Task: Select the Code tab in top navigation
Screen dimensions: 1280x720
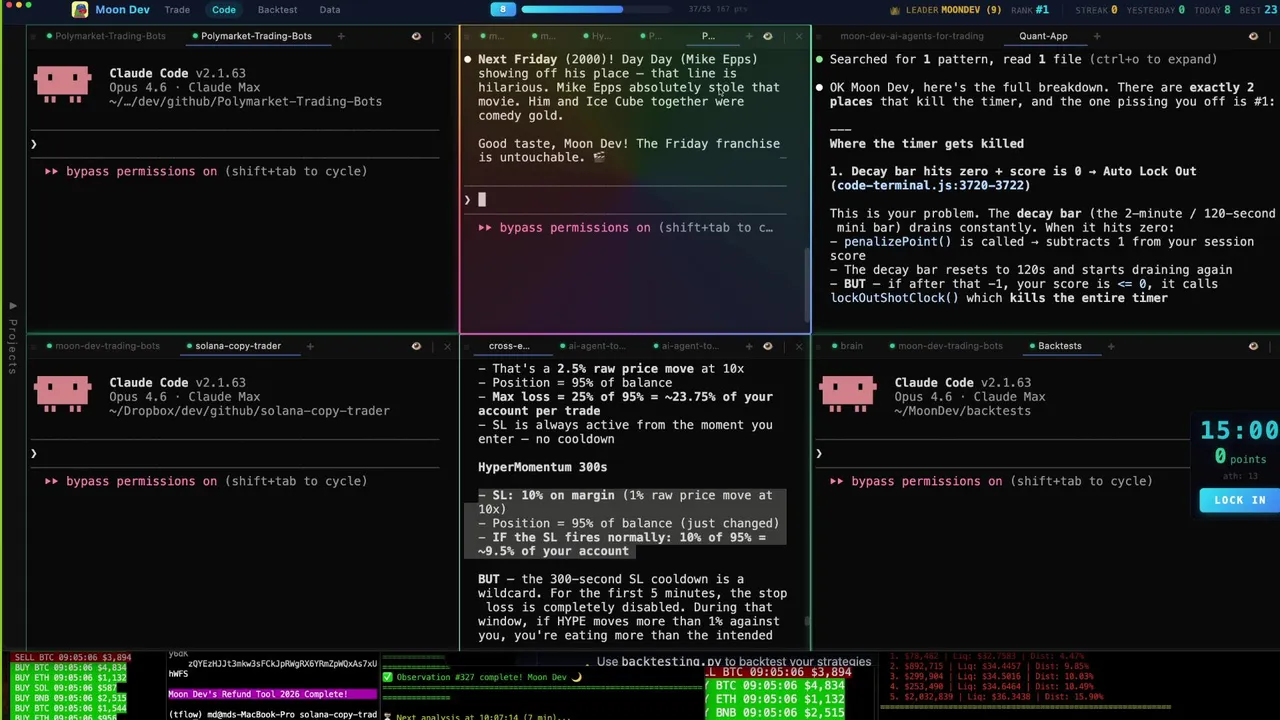Action: tap(224, 9)
